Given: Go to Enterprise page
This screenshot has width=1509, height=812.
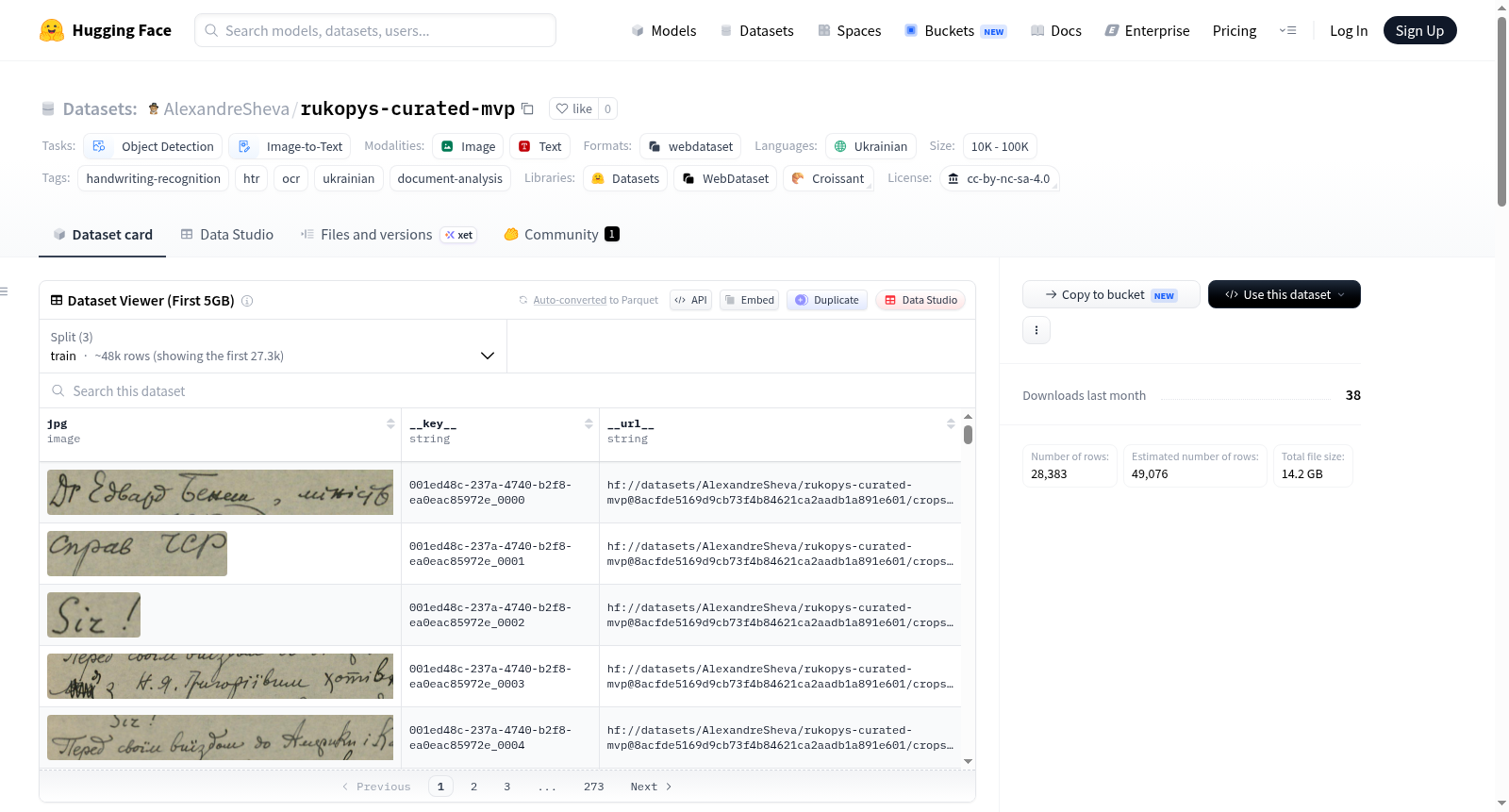Looking at the screenshot, I should point(1147,30).
